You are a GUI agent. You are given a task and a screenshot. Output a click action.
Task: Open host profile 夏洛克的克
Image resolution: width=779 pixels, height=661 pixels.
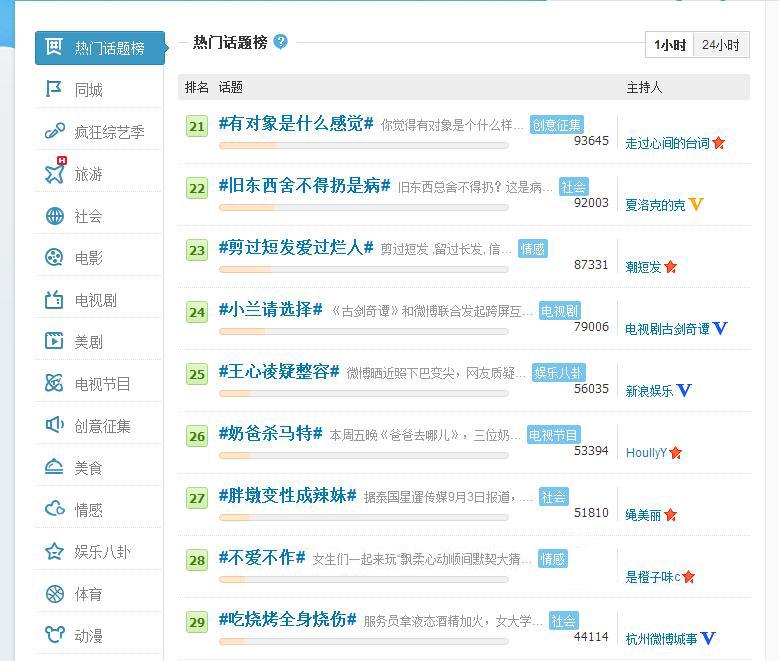point(655,205)
